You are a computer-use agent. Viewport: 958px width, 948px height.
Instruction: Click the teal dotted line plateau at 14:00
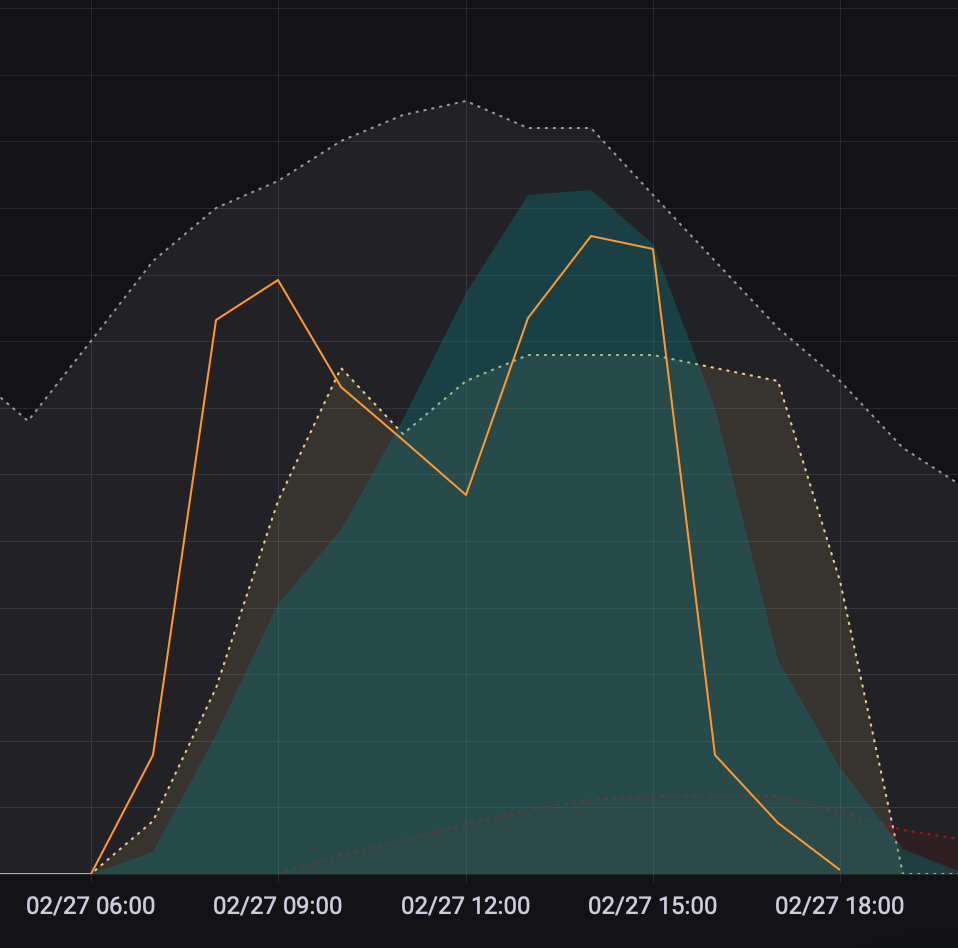591,355
